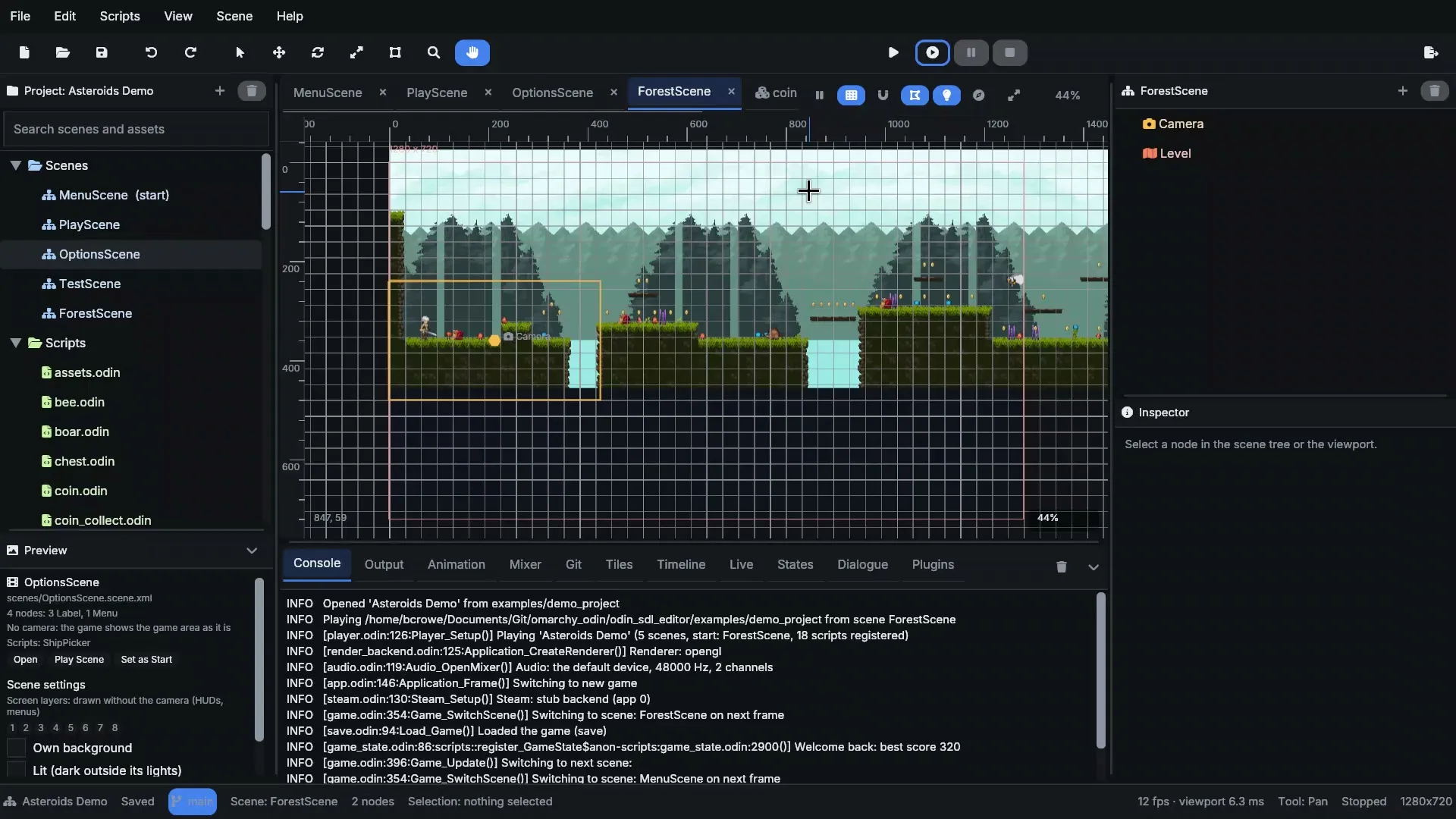Select the Rotate tool
The width and height of the screenshot is (1456, 819).
point(318,52)
